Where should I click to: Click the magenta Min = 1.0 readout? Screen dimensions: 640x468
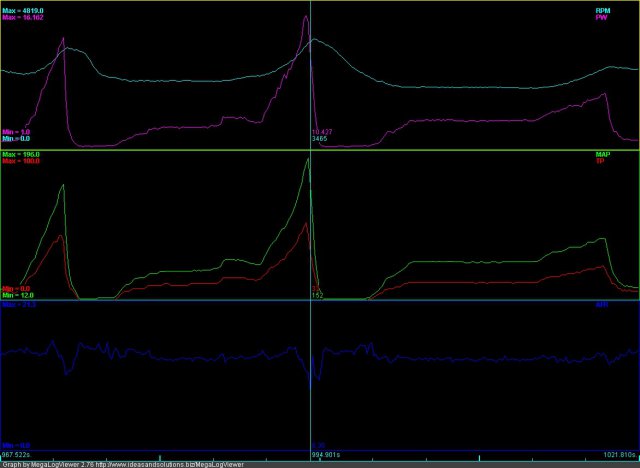[17, 131]
